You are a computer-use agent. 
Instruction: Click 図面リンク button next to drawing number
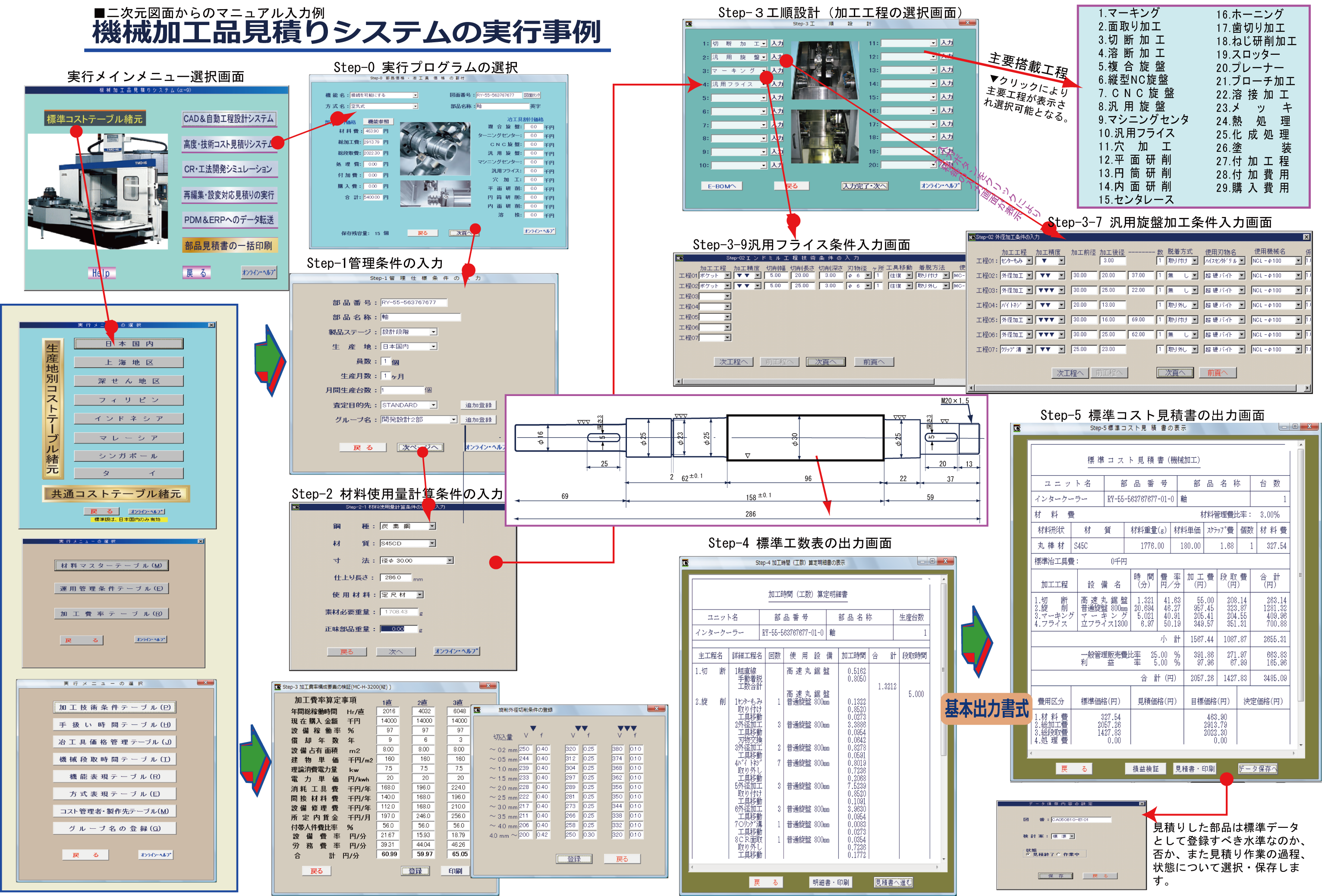point(532,95)
